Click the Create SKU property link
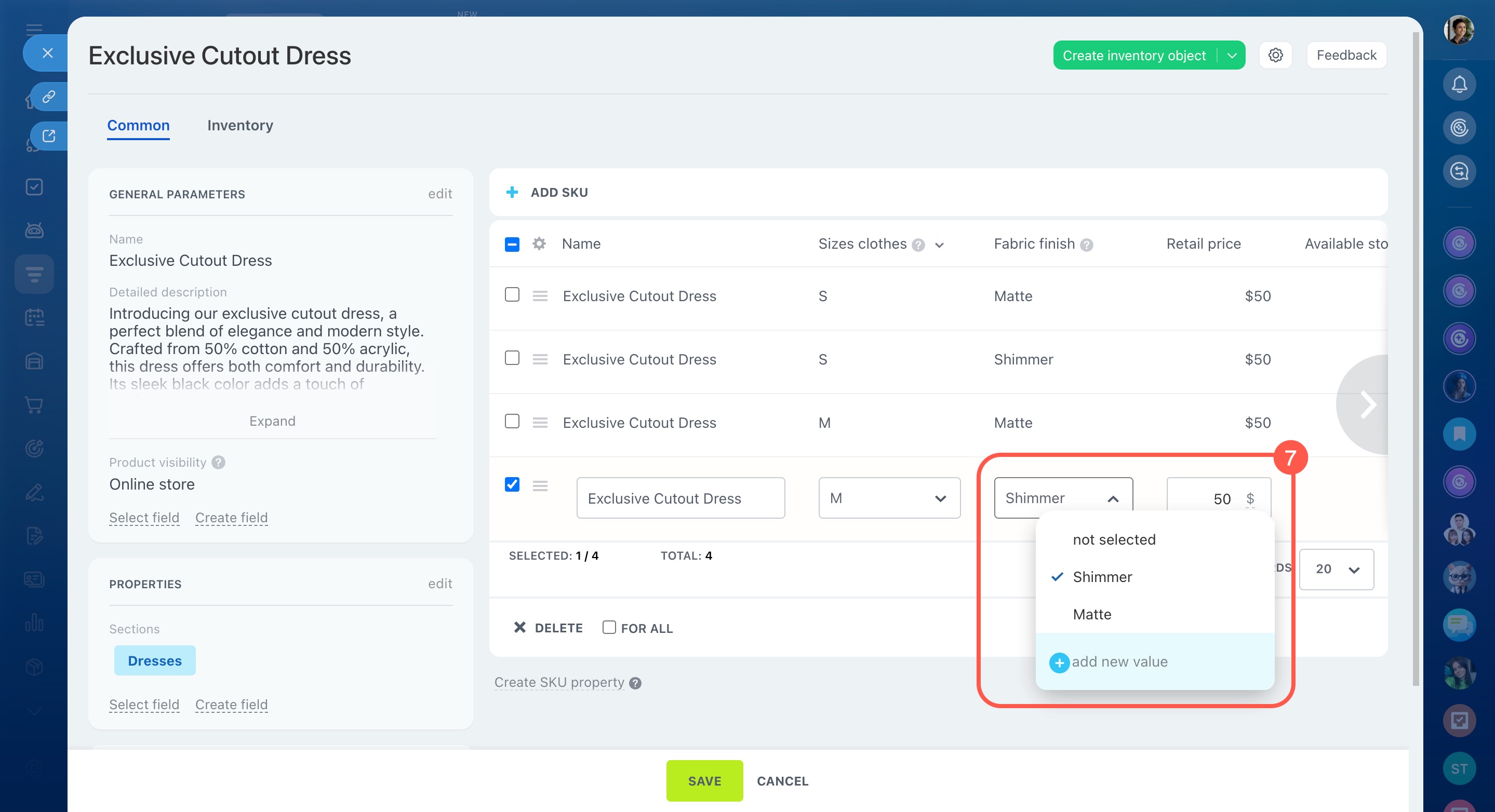The height and width of the screenshot is (812, 1495). pos(559,682)
